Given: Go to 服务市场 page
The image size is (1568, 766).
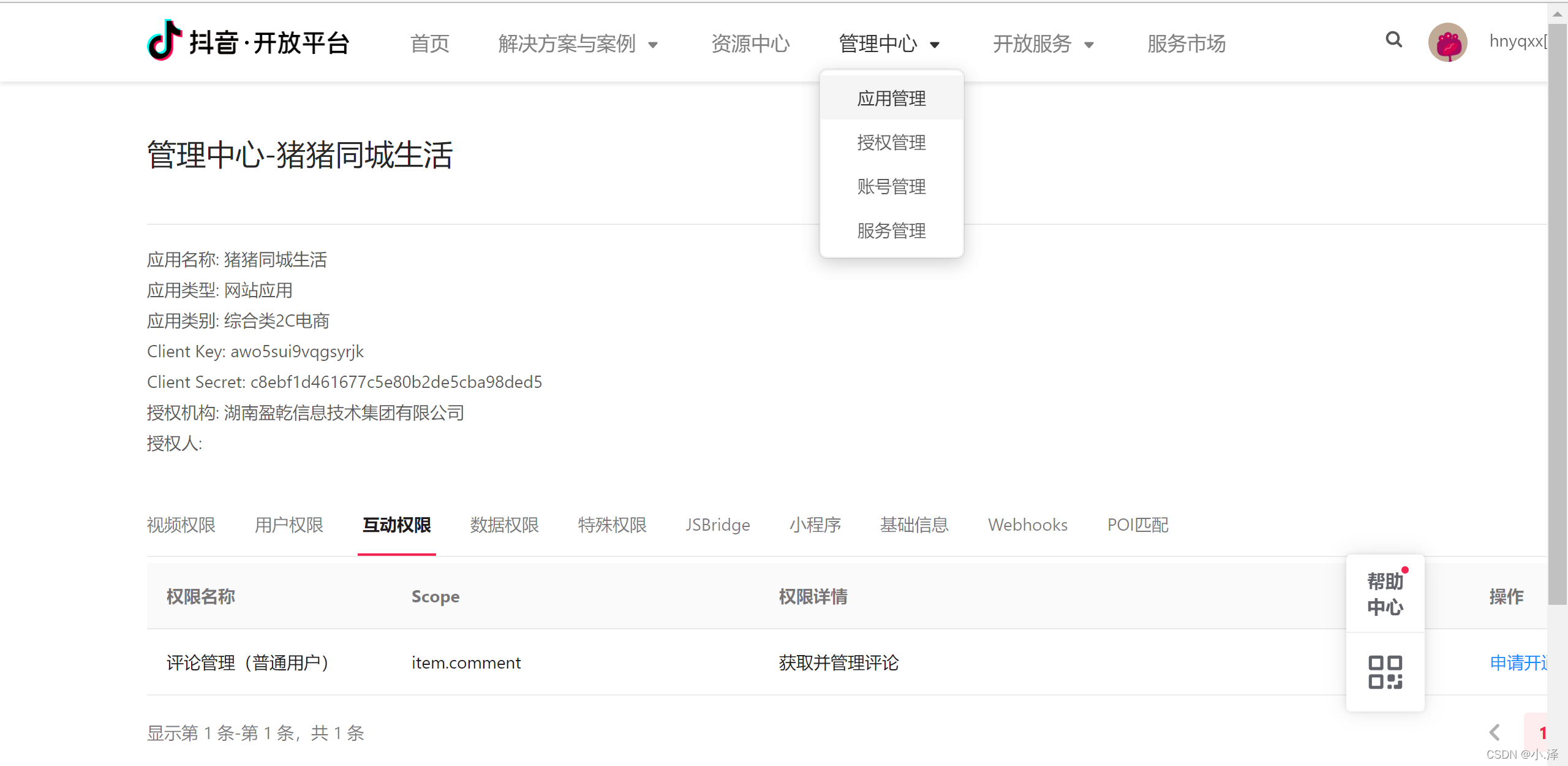Looking at the screenshot, I should tap(1186, 44).
